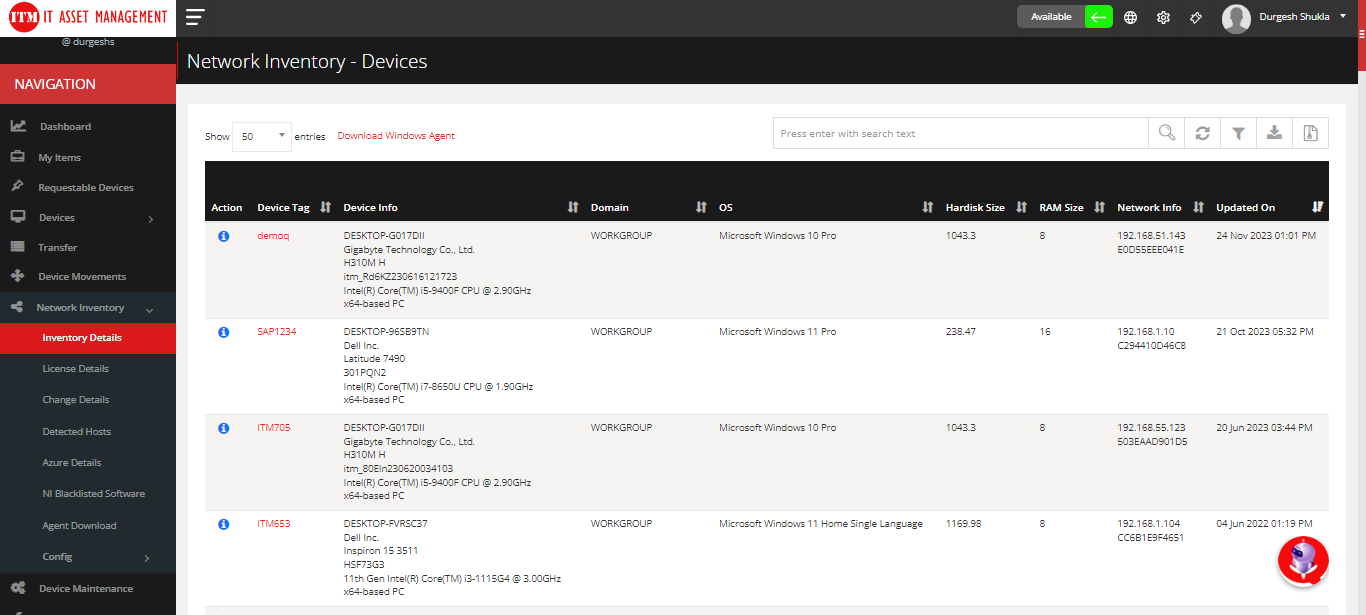Click the ITM IT Asset Management logo
The image size is (1366, 615).
[x=88, y=17]
